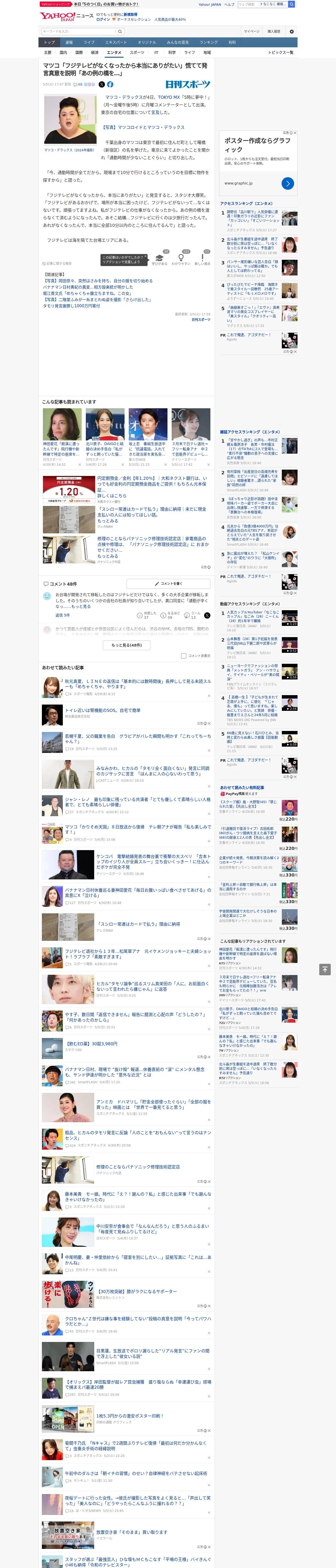The width and height of the screenshot is (336, 1568).
Task: Click the ログイン link
Action: coord(103,20)
